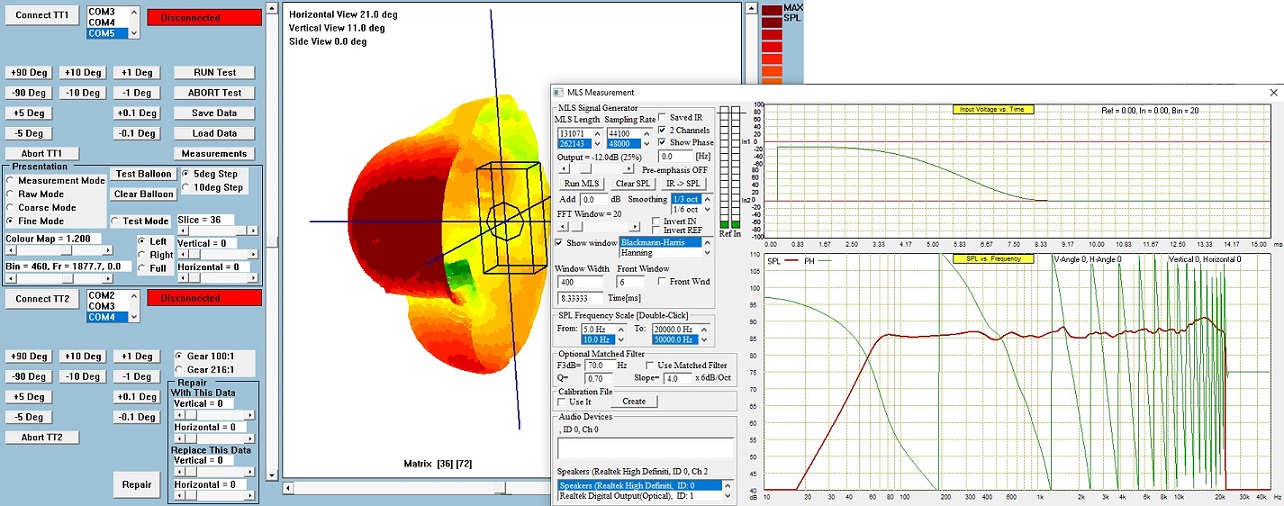
Task: Click the Clear Balloon button
Action: coord(142,194)
